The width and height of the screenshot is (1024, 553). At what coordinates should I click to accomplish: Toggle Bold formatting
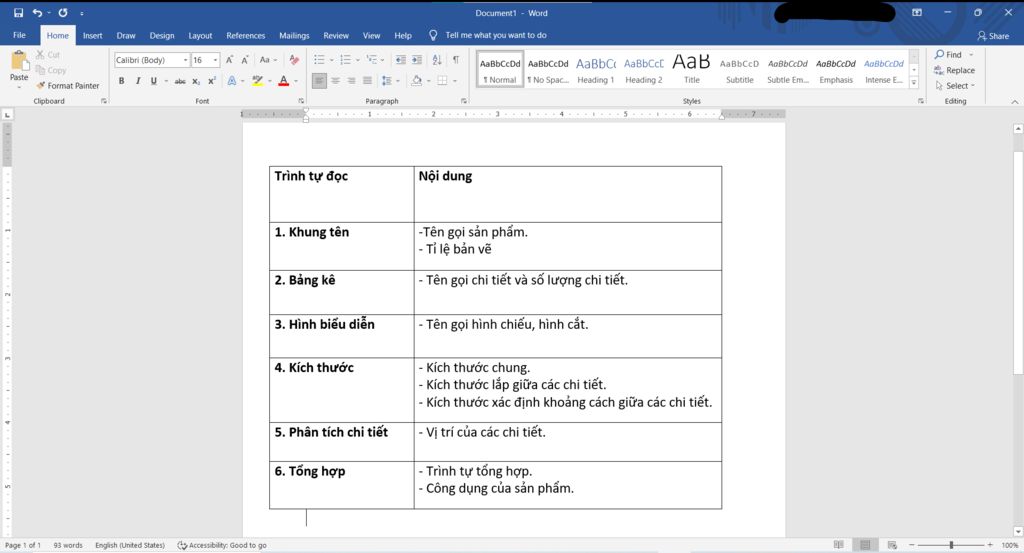click(x=121, y=81)
